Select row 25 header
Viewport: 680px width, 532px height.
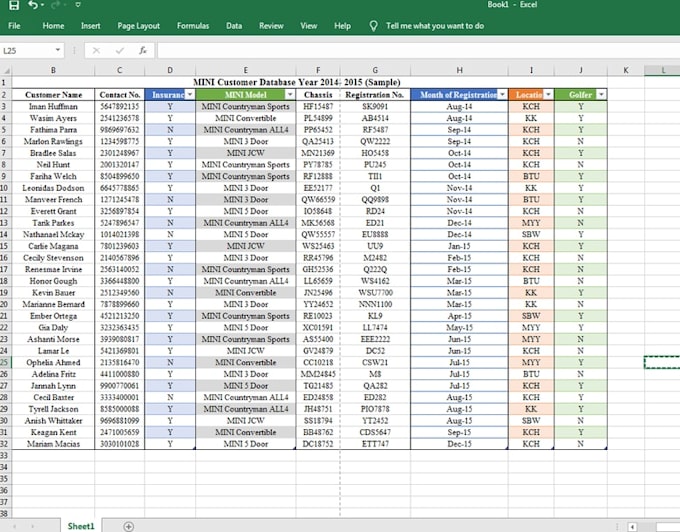[5, 362]
